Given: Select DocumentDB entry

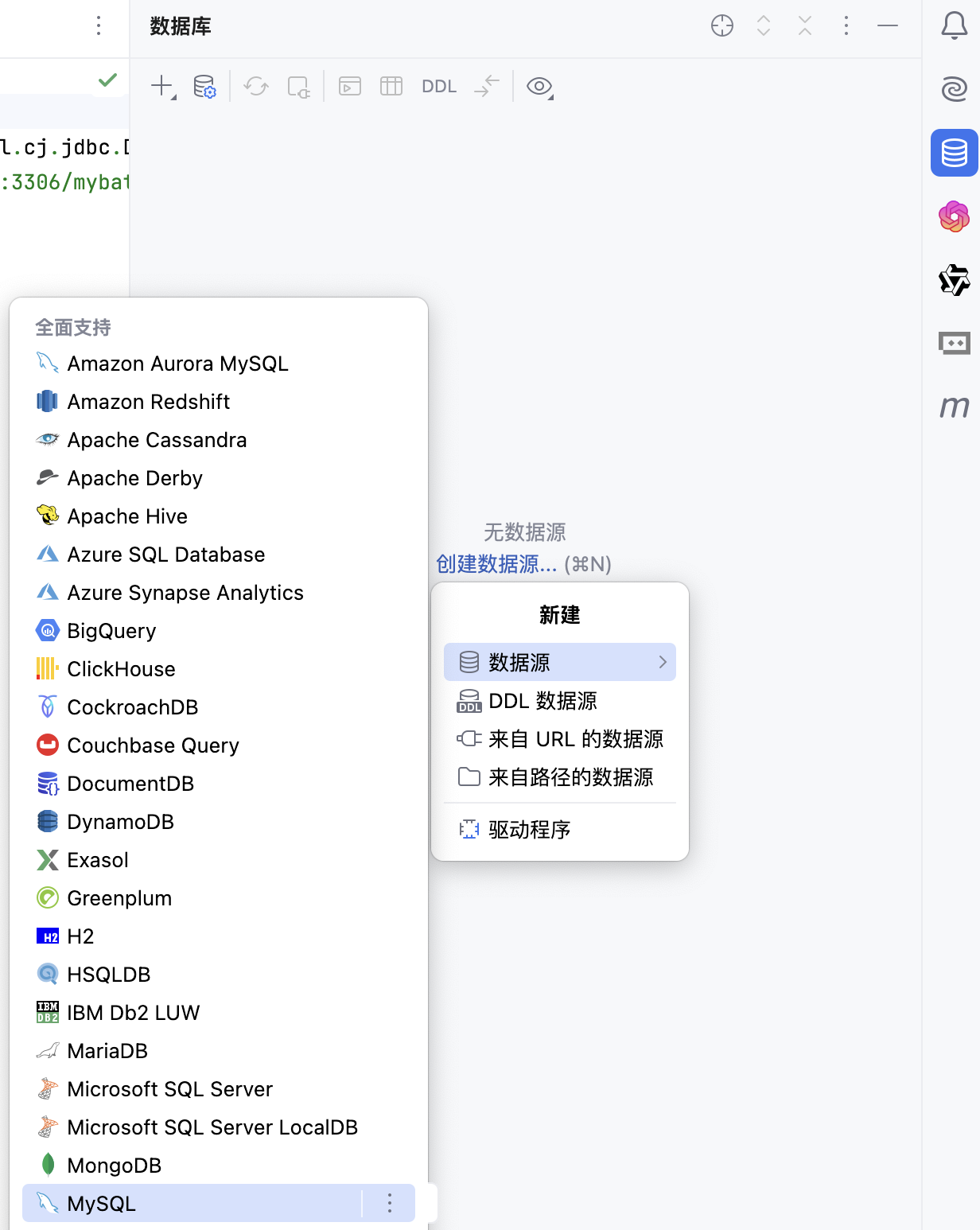Looking at the screenshot, I should tap(219, 784).
